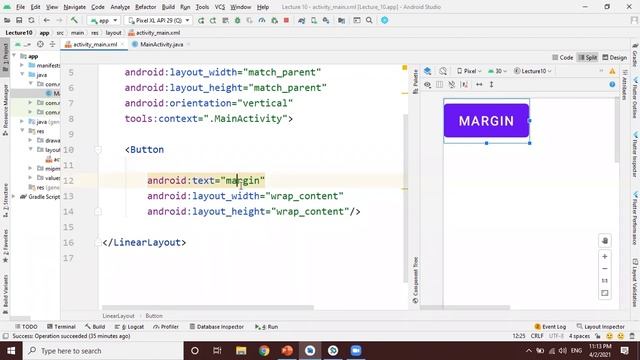Click the Windows Start button
The width and height of the screenshot is (640, 360).
(11, 351)
